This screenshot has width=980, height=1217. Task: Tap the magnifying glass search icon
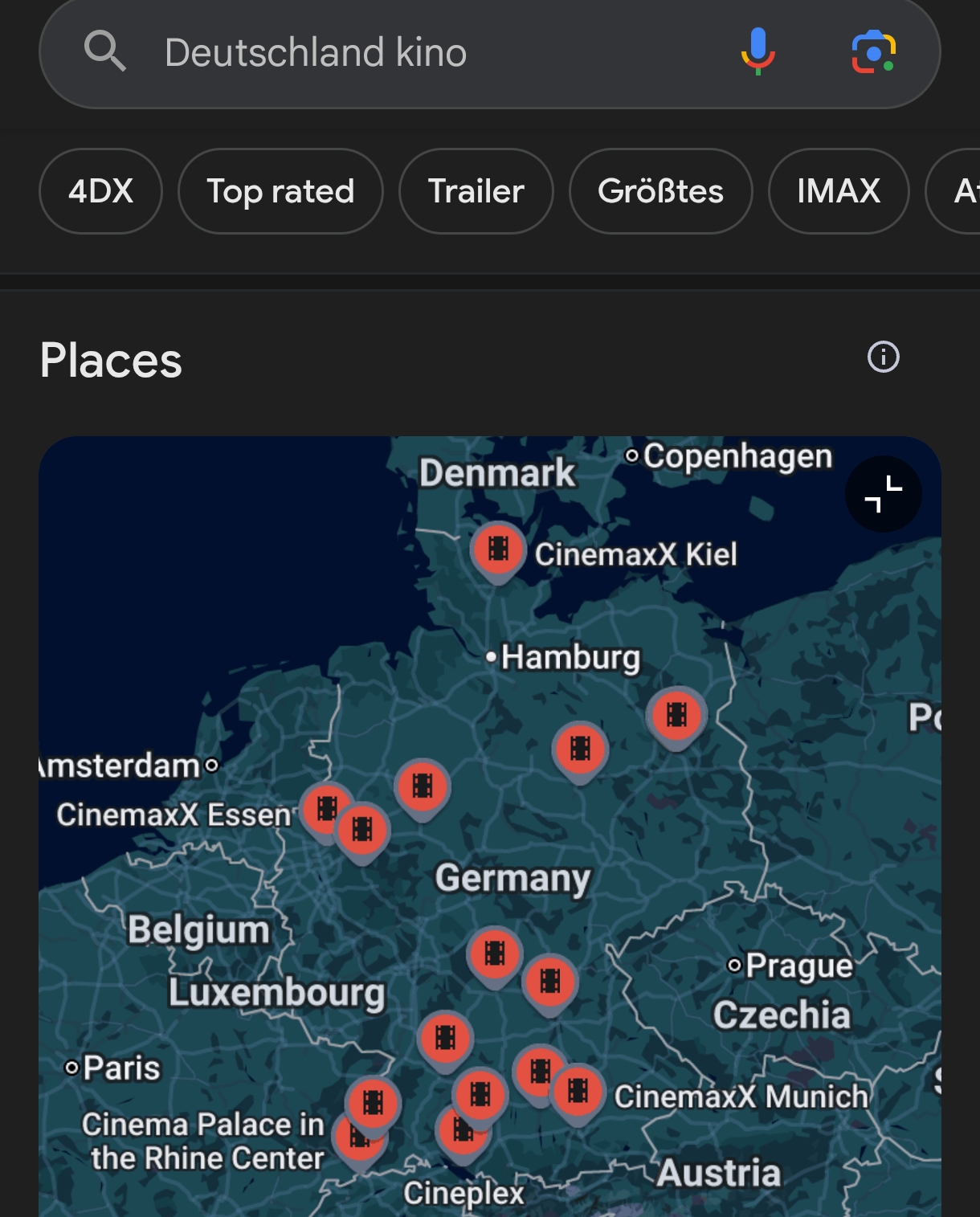105,51
